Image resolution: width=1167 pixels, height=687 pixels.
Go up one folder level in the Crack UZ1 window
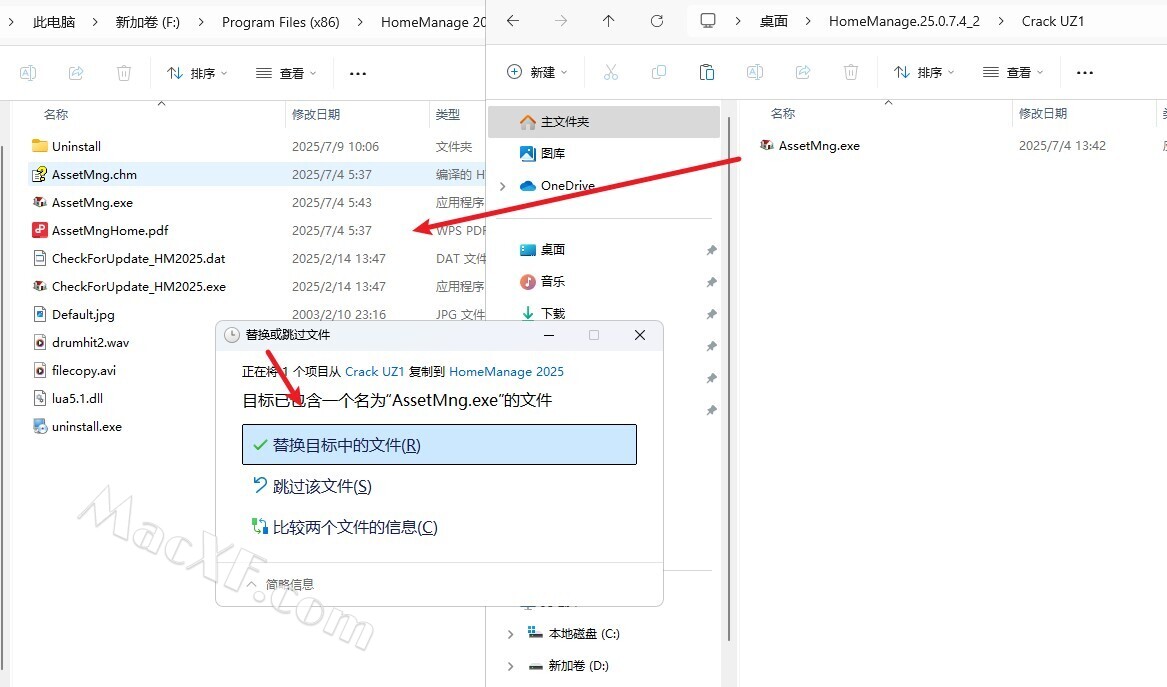[609, 21]
